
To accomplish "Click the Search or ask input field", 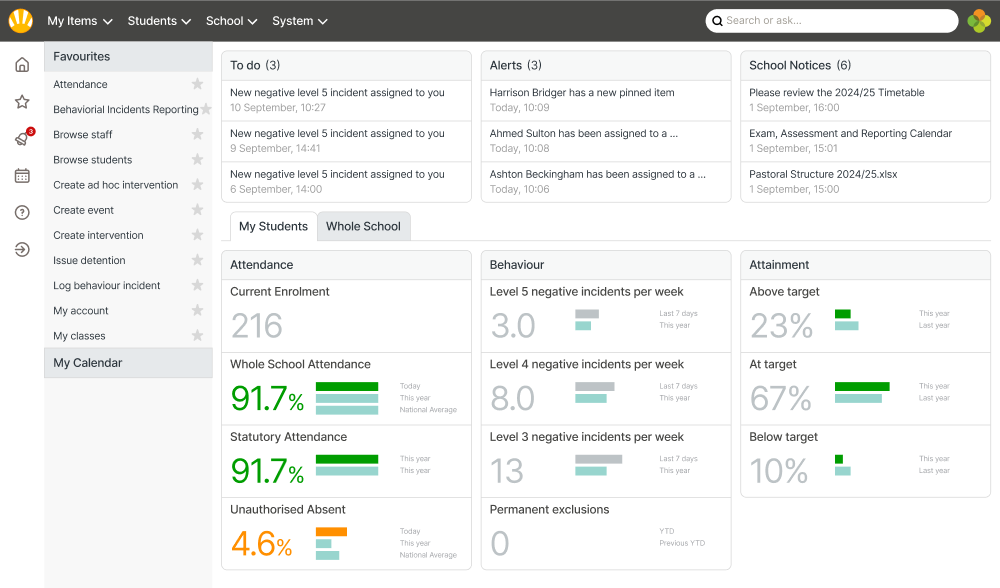I will click(x=835, y=21).
